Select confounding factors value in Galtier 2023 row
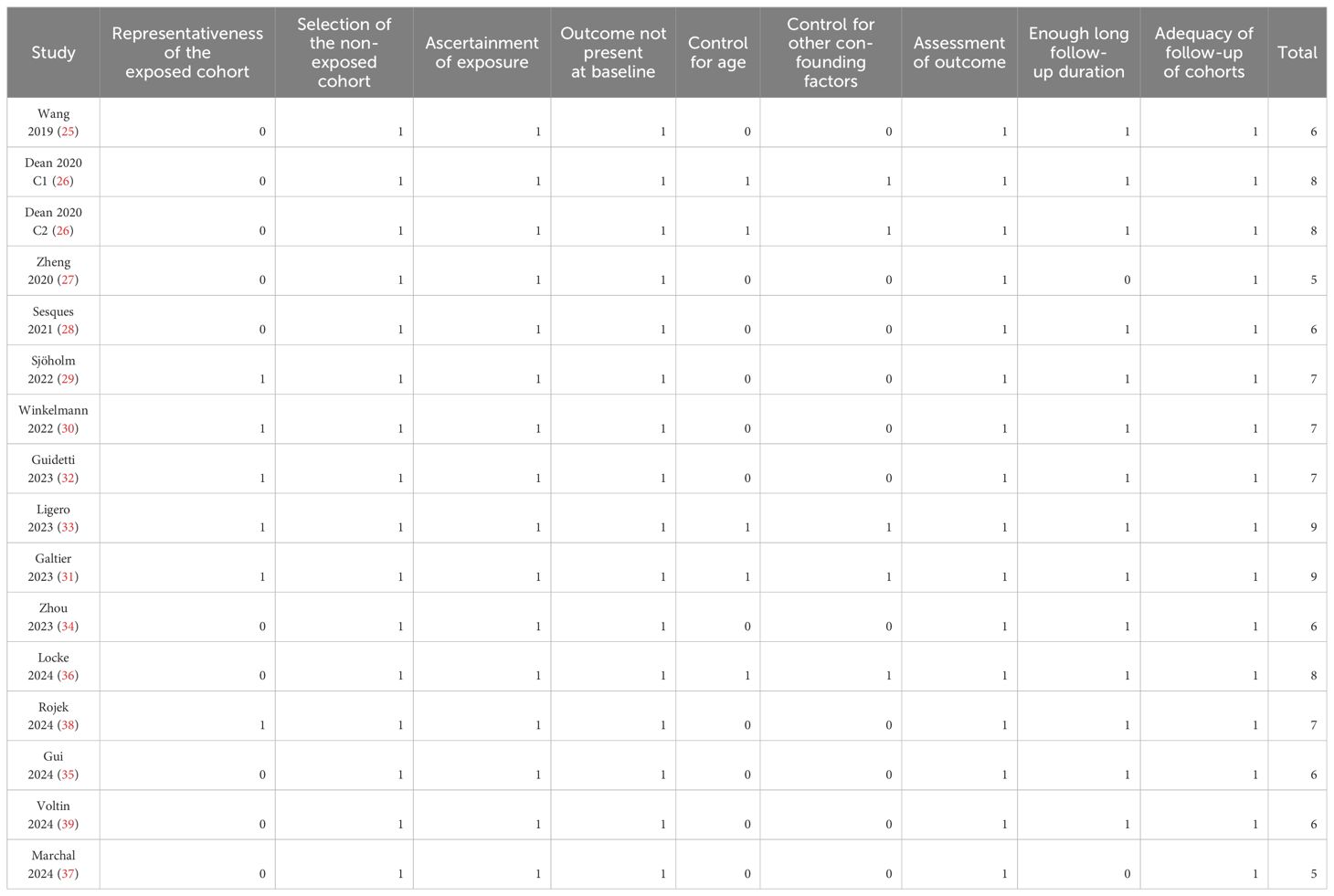This screenshot has width=1334, height=896. tap(888, 576)
